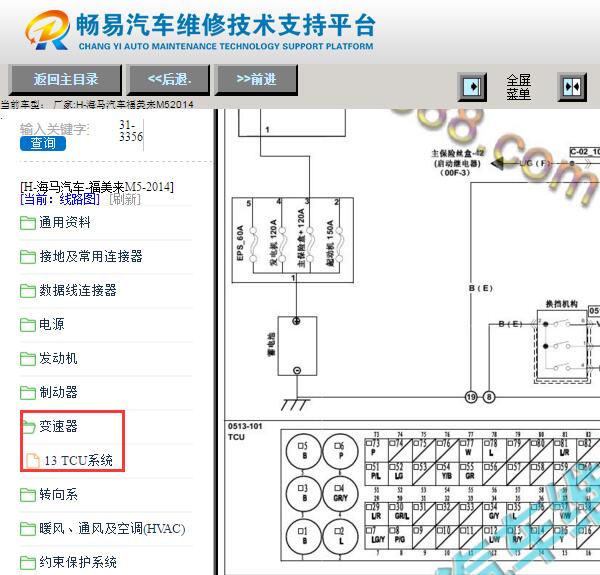This screenshot has width=600, height=575.
Task: Click the 当前：线路图 link
Action: [x=60, y=199]
